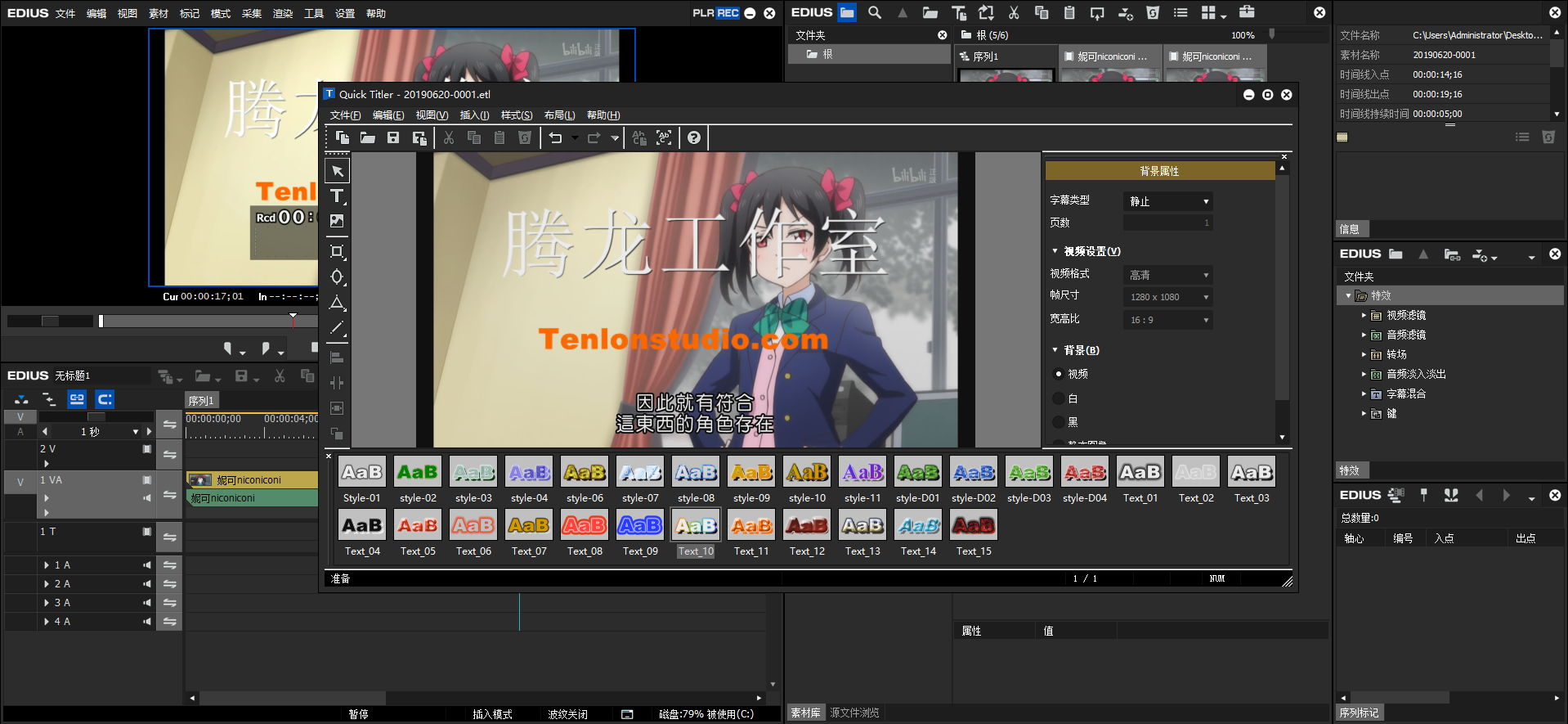Viewport: 1568px width, 724px height.
Task: Open 文件 menu in Quick Titler
Action: point(345,115)
